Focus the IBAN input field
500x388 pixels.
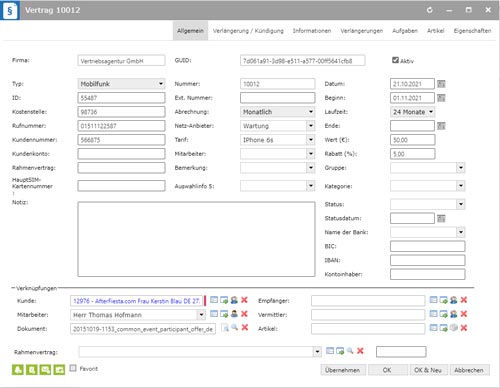coord(427,260)
